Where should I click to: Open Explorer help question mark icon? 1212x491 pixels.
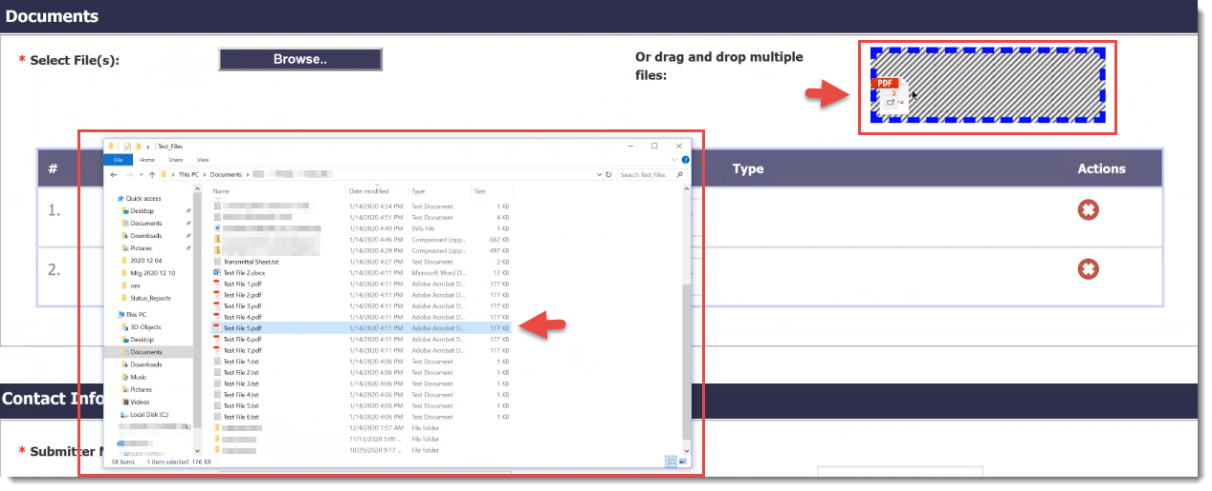point(686,159)
